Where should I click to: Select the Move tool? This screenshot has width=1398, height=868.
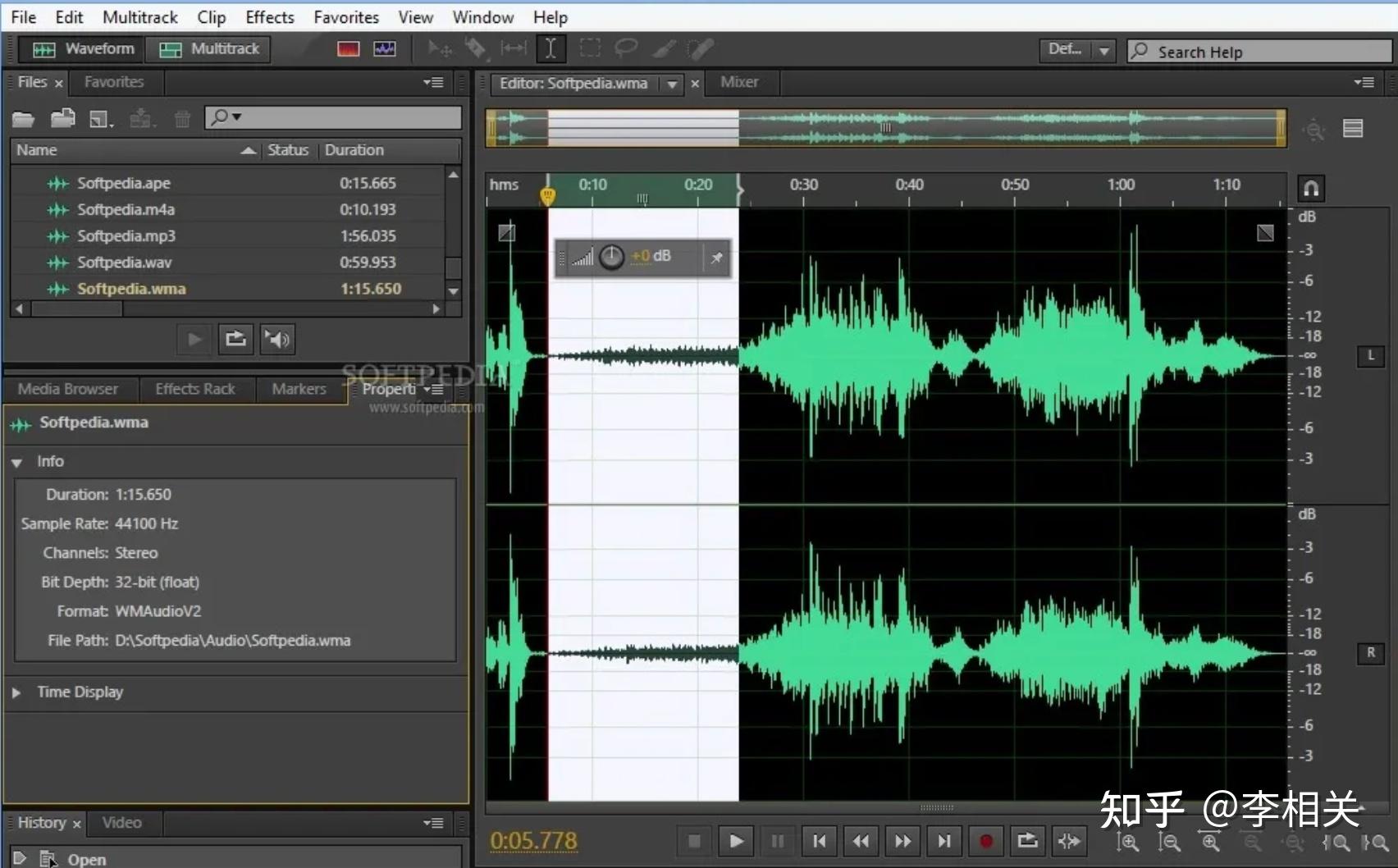tap(440, 49)
